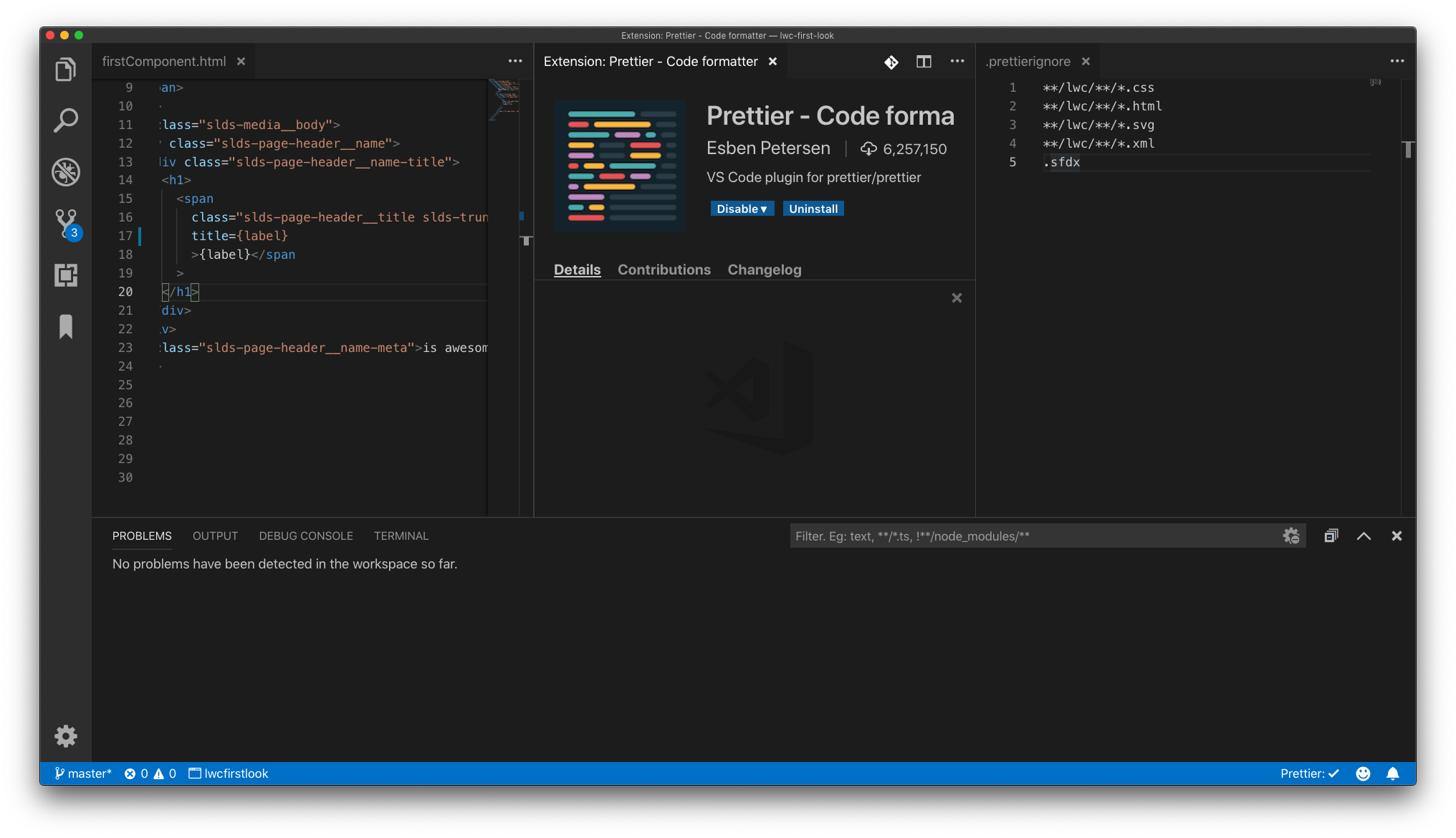The height and width of the screenshot is (838, 1456).
Task: Click the Git diamond icon in Prettier editor
Action: click(891, 62)
